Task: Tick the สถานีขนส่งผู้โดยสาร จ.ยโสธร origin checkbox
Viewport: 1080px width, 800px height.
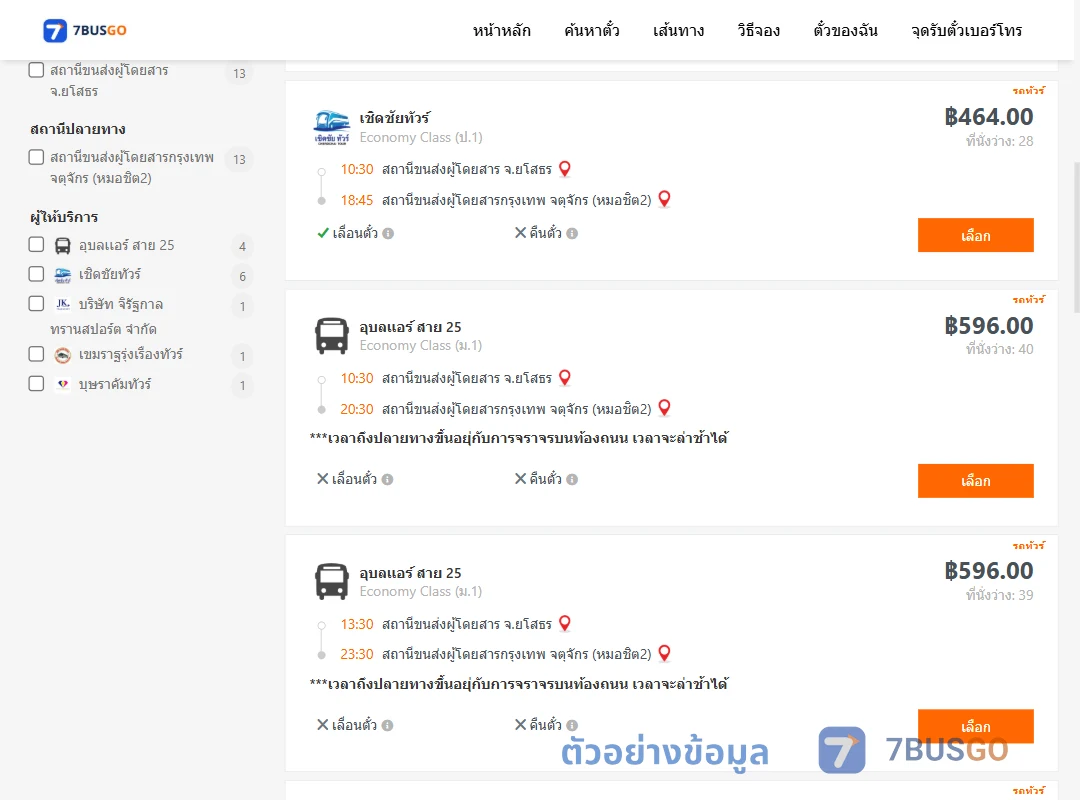Action: pyautogui.click(x=37, y=70)
